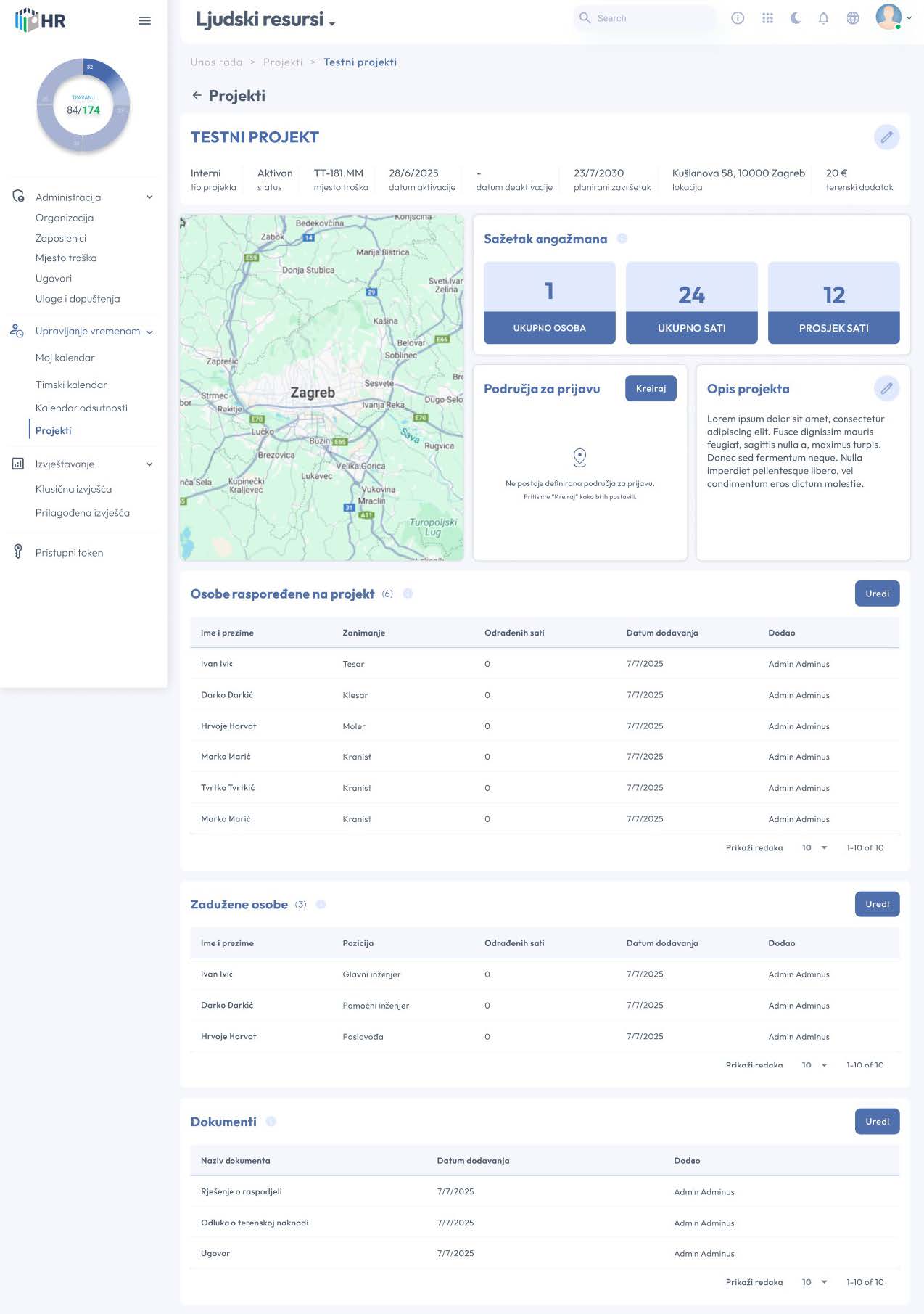Open Zaposlenici in the sidebar
Screen dimensions: 924x1314
click(61, 238)
